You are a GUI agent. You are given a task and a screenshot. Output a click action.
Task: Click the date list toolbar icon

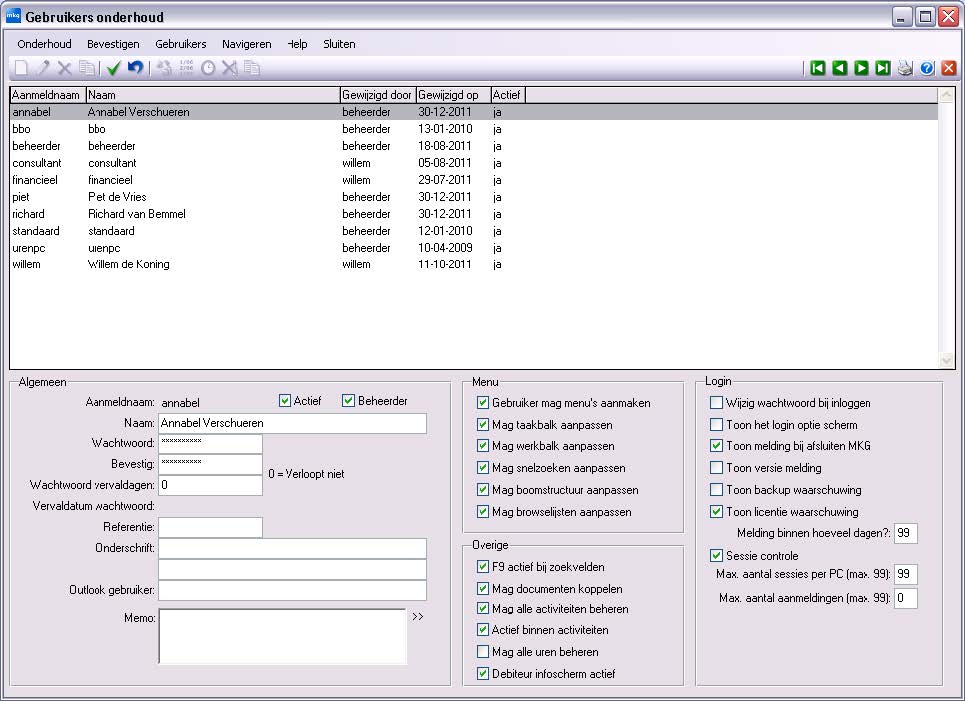(186, 68)
